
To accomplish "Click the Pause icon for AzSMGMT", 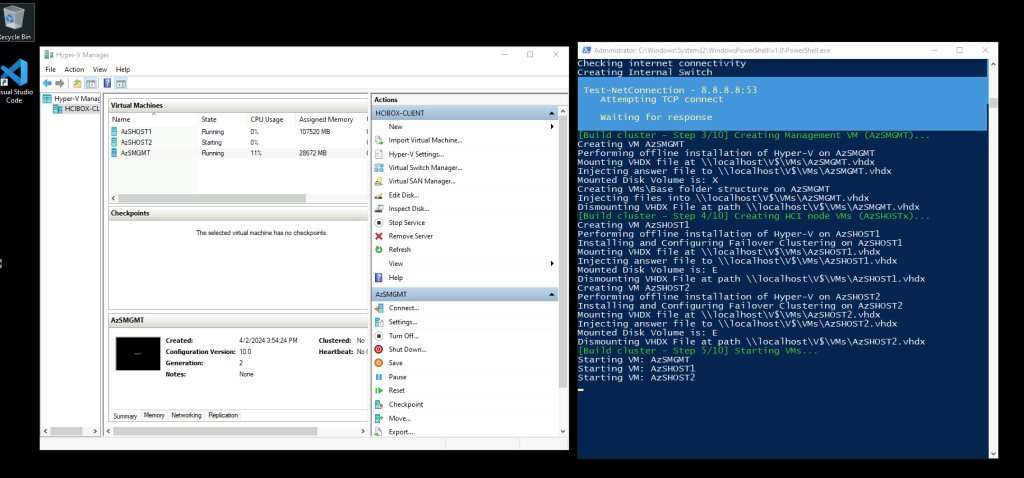I will 379,377.
